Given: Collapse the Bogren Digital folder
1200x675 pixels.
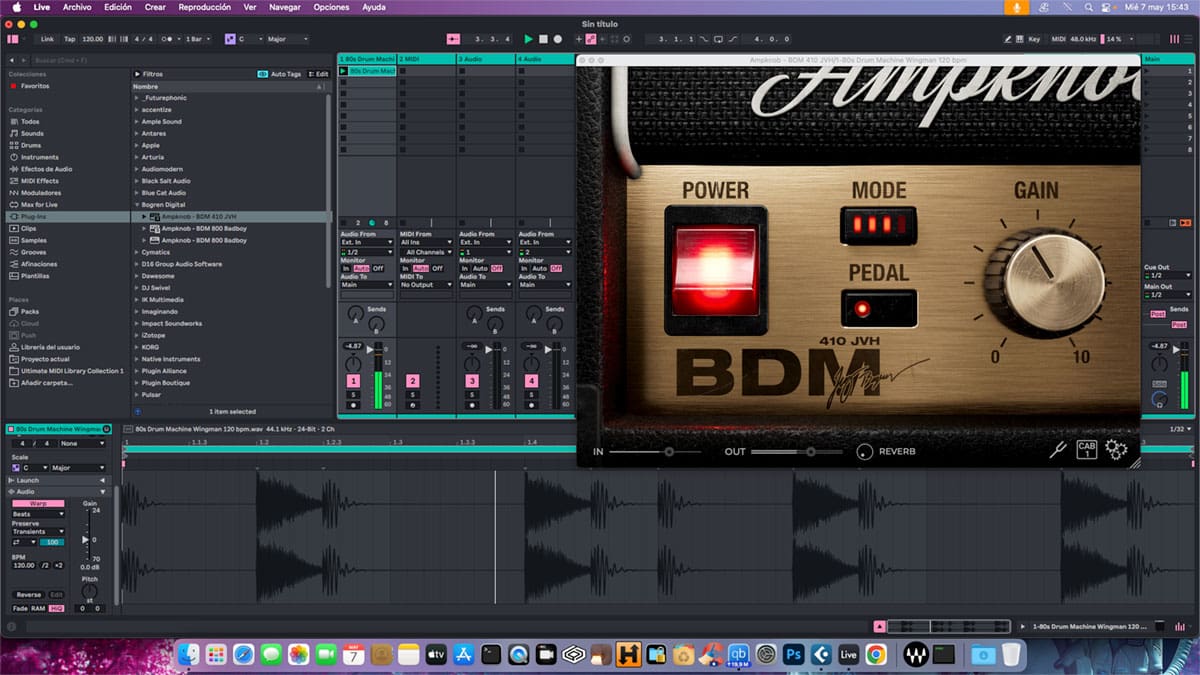Looking at the screenshot, I should [x=137, y=204].
